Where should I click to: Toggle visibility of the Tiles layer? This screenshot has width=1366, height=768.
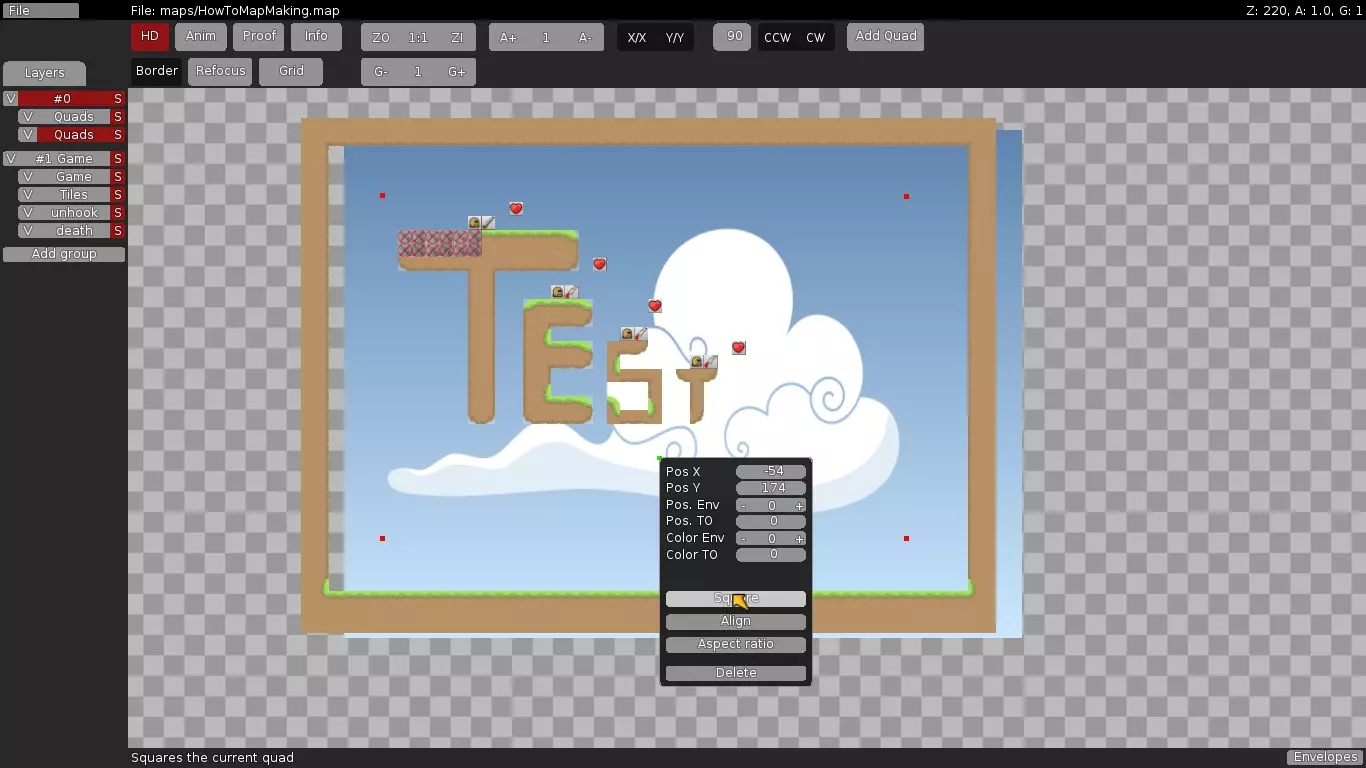(28, 195)
